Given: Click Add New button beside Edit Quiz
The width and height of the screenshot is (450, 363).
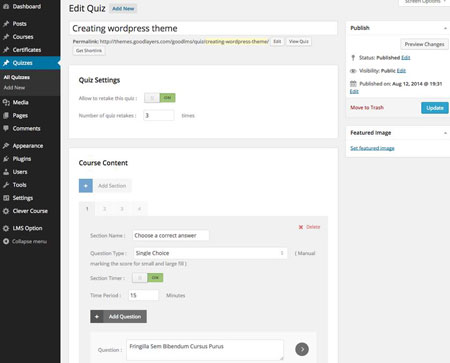Looking at the screenshot, I should (123, 9).
